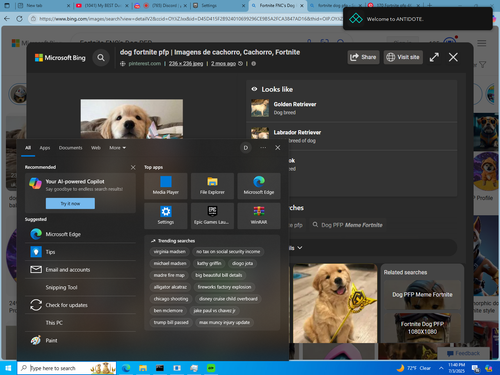Click the 236 x 236 jpeg link
The image size is (500, 375).
186,64
